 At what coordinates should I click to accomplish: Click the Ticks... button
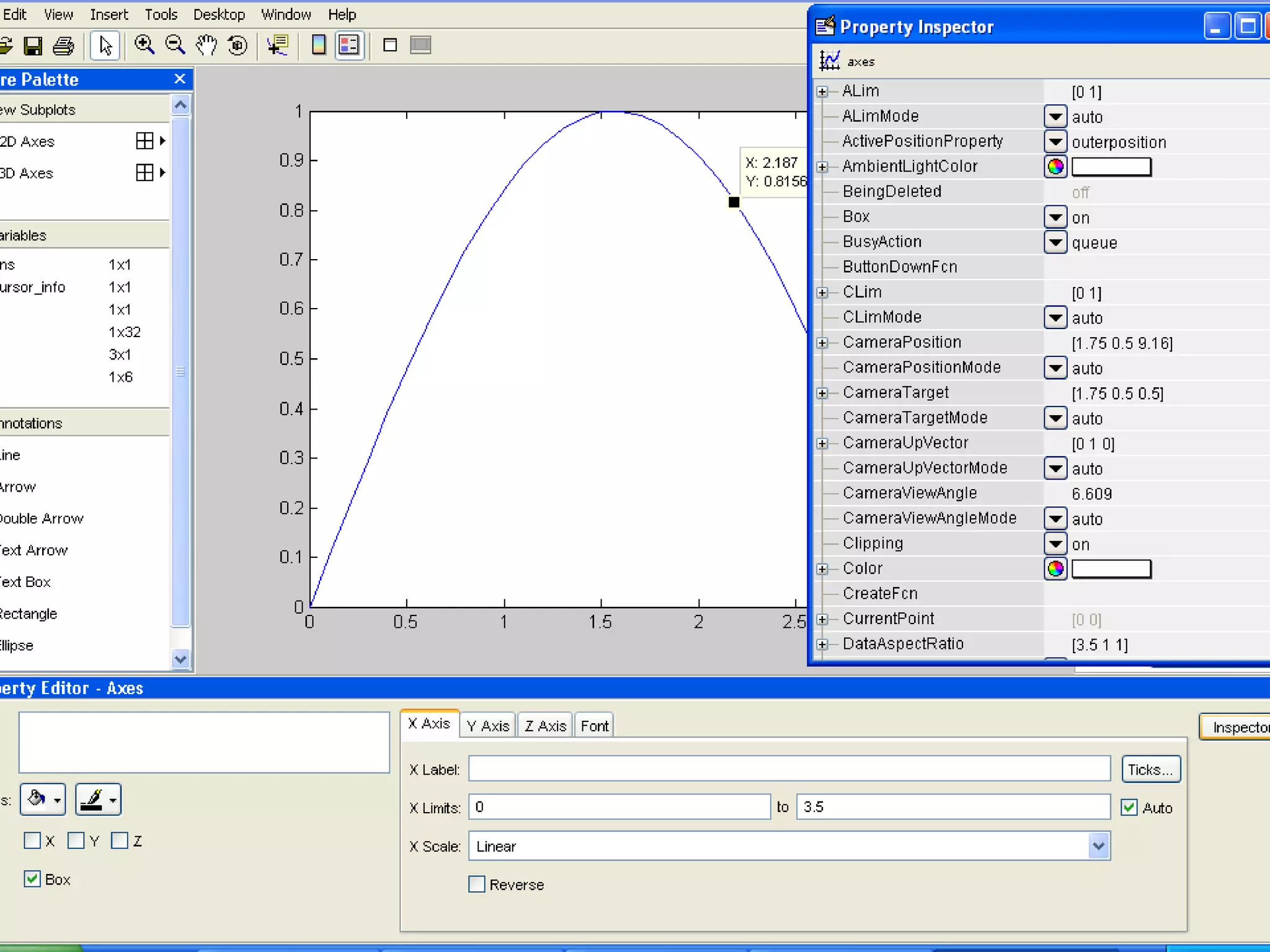pos(1150,770)
